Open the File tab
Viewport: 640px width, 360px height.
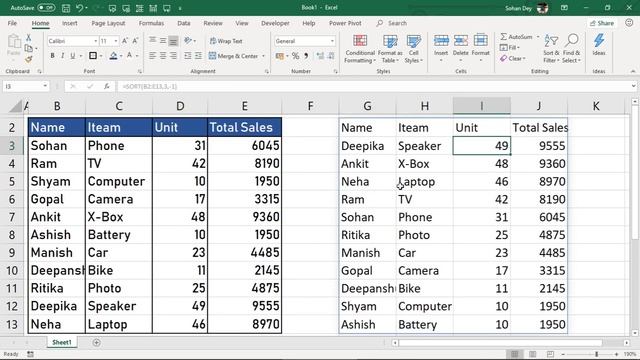[x=12, y=23]
